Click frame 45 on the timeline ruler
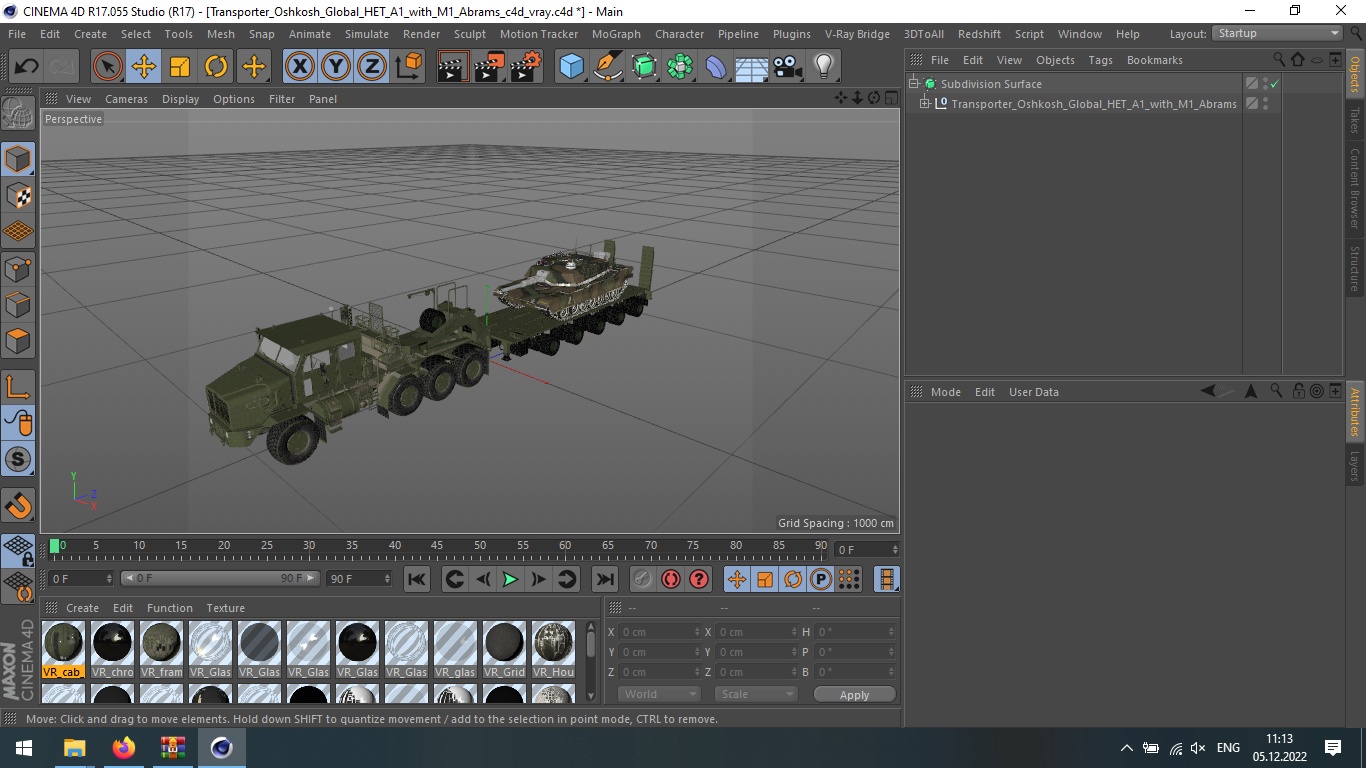The width and height of the screenshot is (1366, 768). click(437, 547)
